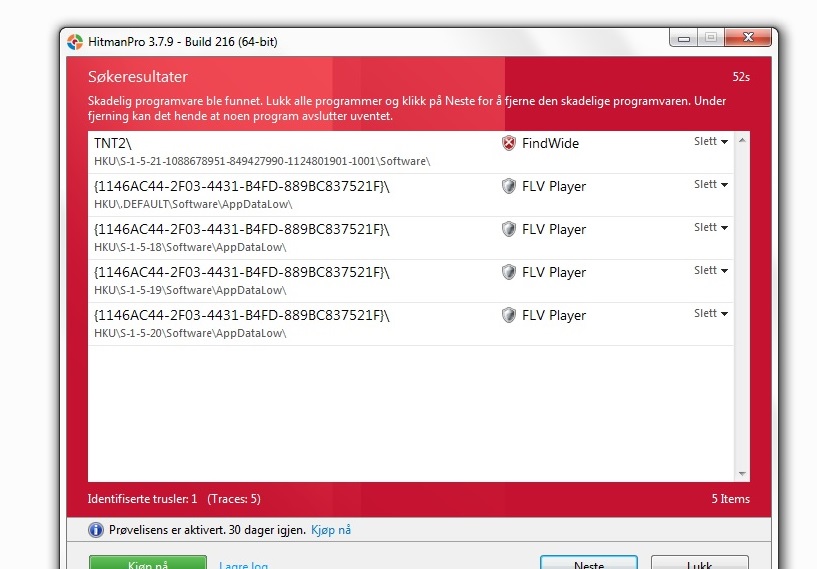The image size is (817, 569).
Task: Select the row with path HKU\.DEFAULT\Software\AppDataLow\
Action: 411,195
